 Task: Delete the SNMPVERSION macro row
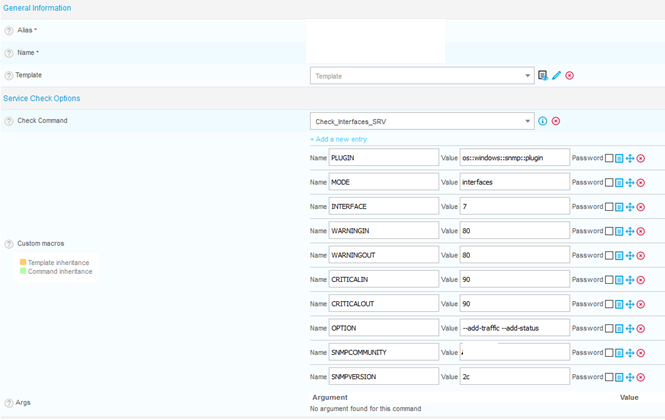click(x=641, y=376)
